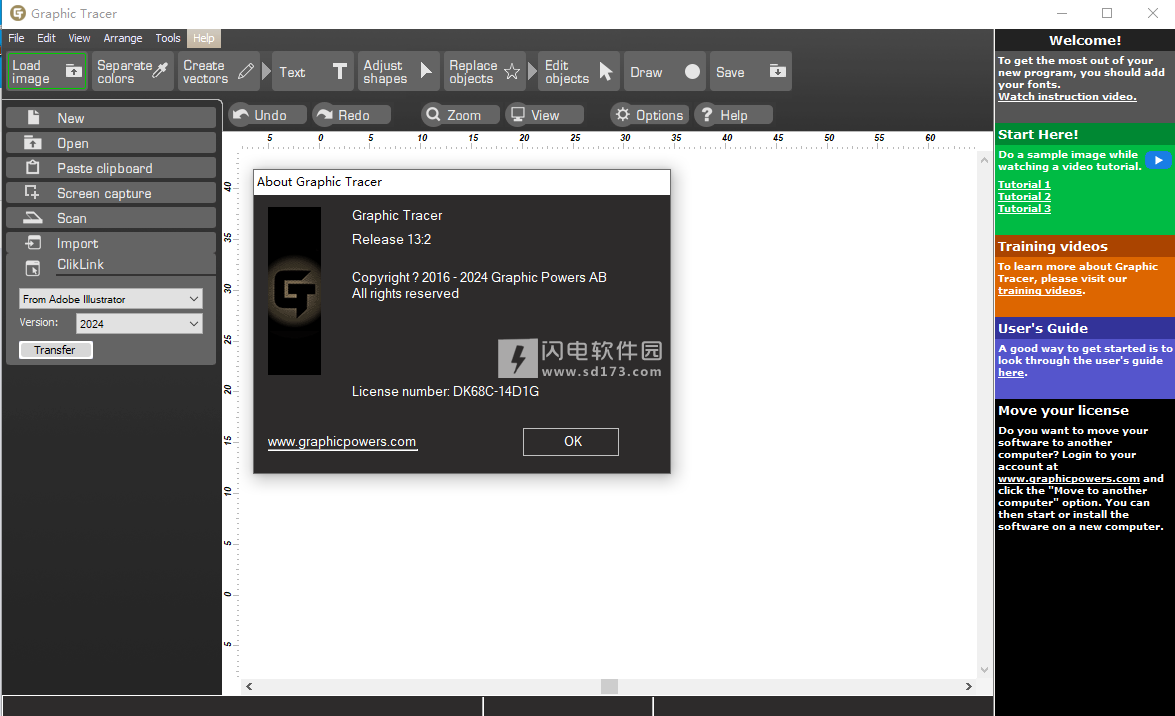Click the Save download icon
1175x716 pixels.
(778, 71)
